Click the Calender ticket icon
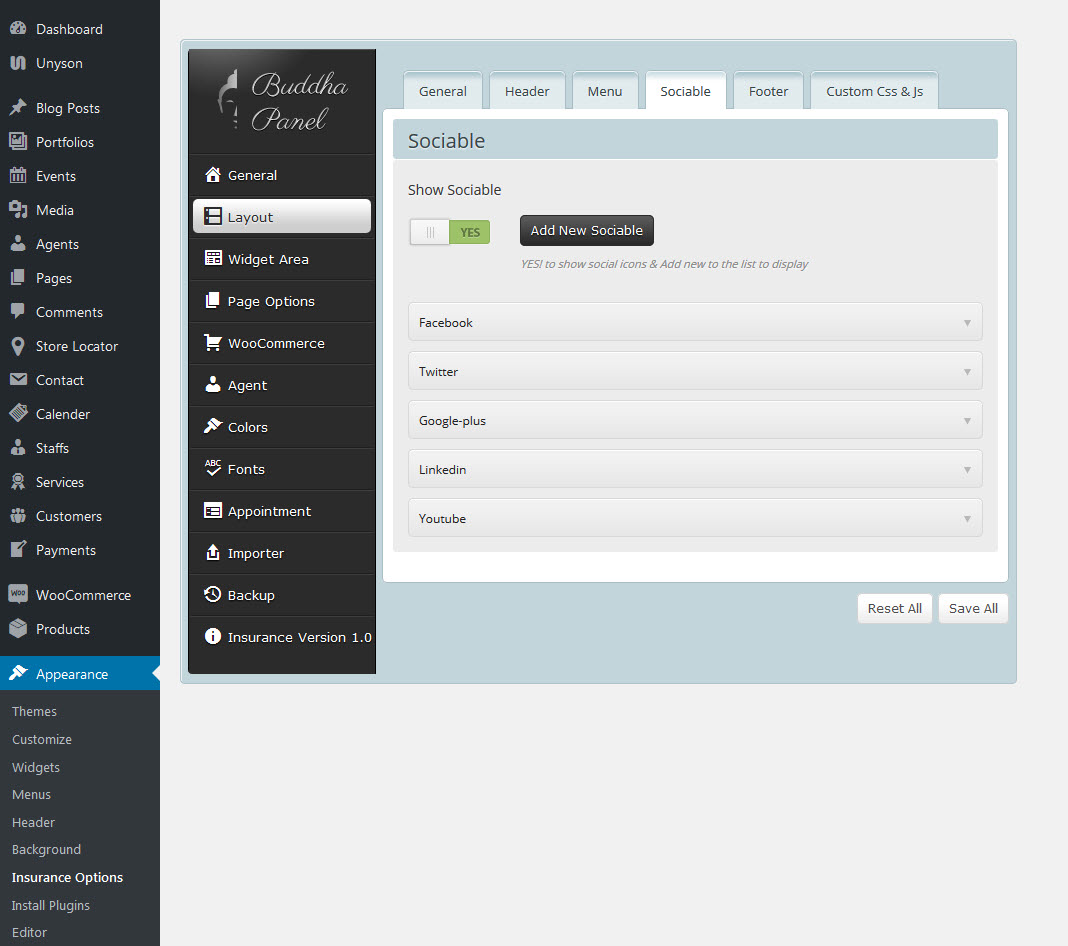1068x946 pixels. coord(18,413)
